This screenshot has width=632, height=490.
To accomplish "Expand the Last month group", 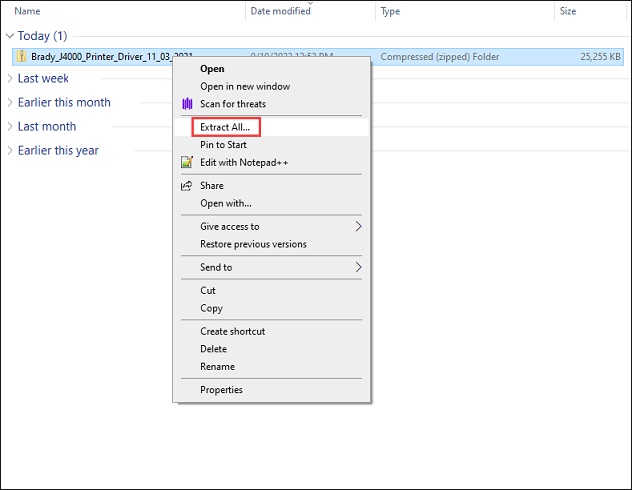I will click(10, 126).
